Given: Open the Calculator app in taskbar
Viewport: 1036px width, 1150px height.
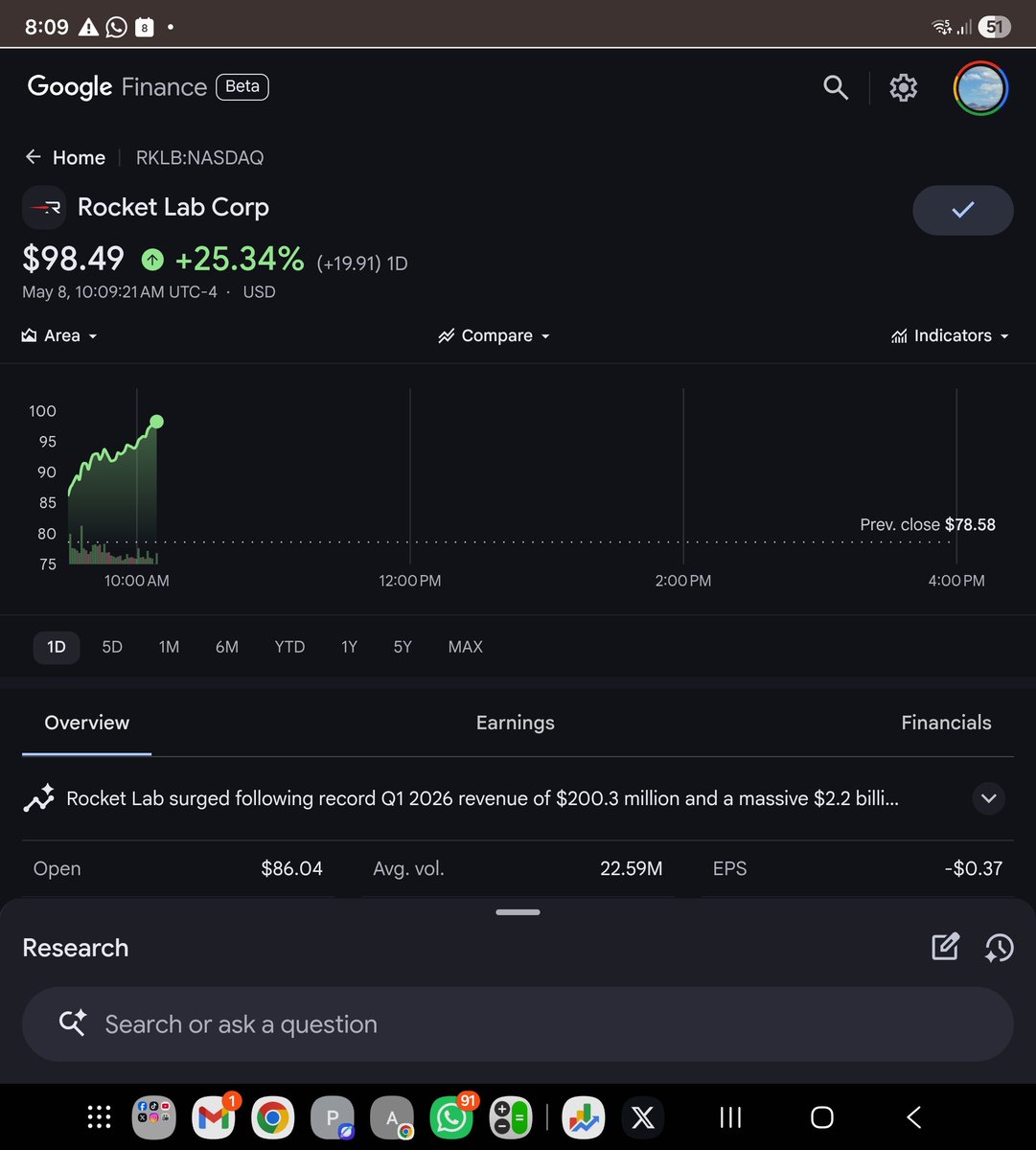Looking at the screenshot, I should 510,1117.
